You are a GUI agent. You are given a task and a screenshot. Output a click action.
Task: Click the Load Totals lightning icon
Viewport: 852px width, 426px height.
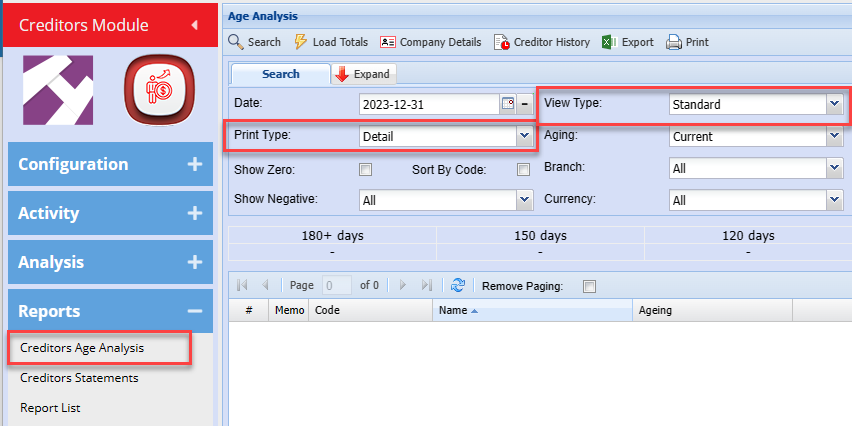[x=301, y=42]
